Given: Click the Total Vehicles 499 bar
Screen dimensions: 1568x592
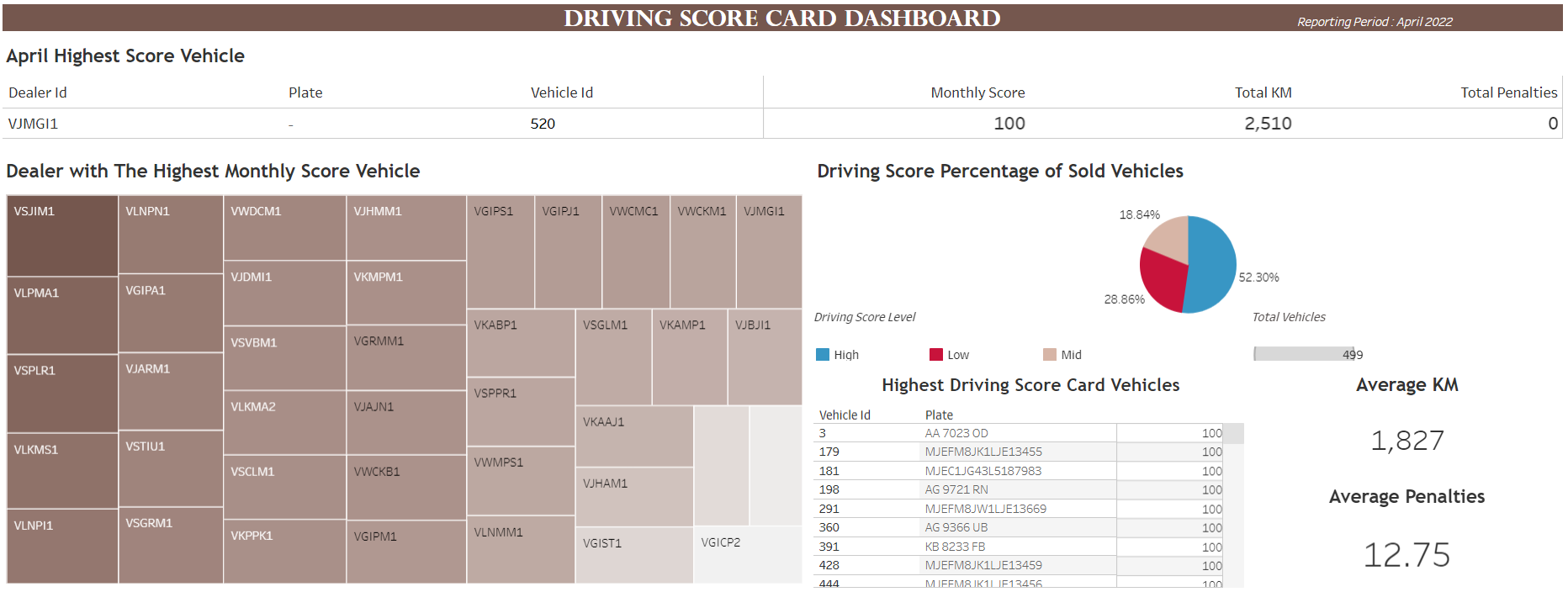Looking at the screenshot, I should (x=1303, y=354).
